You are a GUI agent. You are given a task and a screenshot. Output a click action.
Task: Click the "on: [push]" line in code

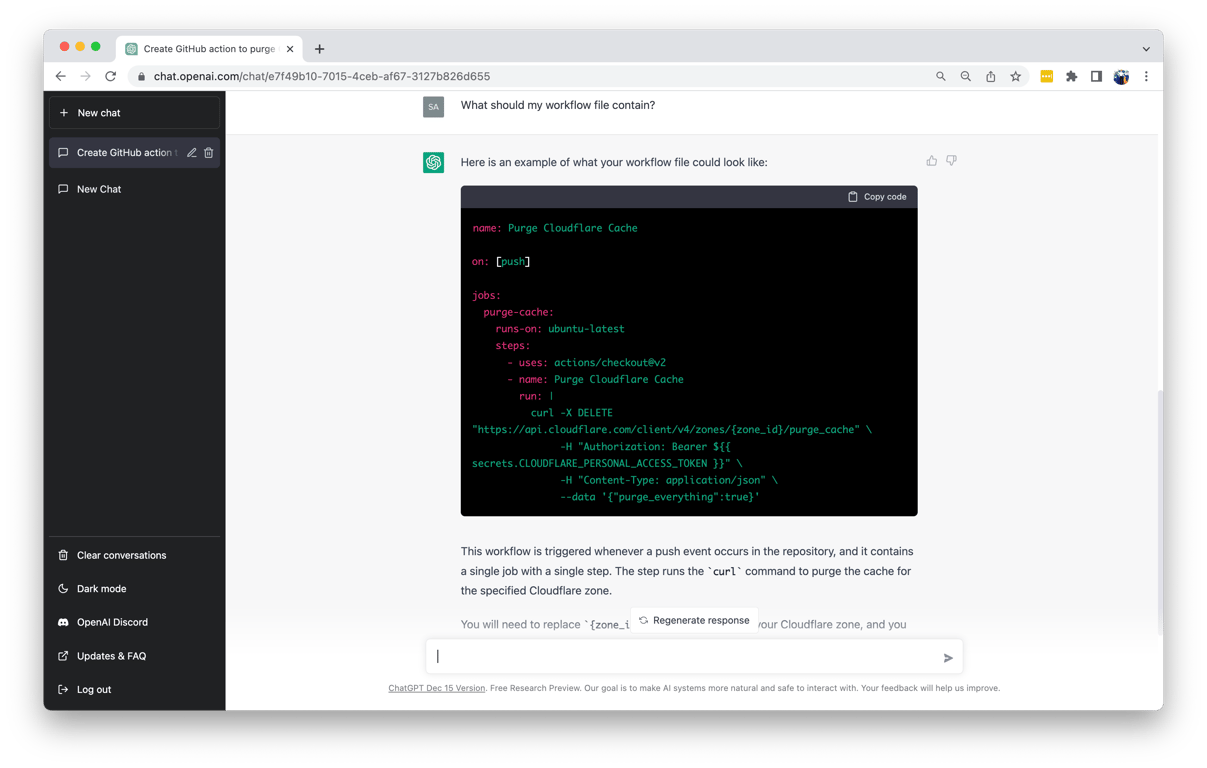(x=501, y=262)
